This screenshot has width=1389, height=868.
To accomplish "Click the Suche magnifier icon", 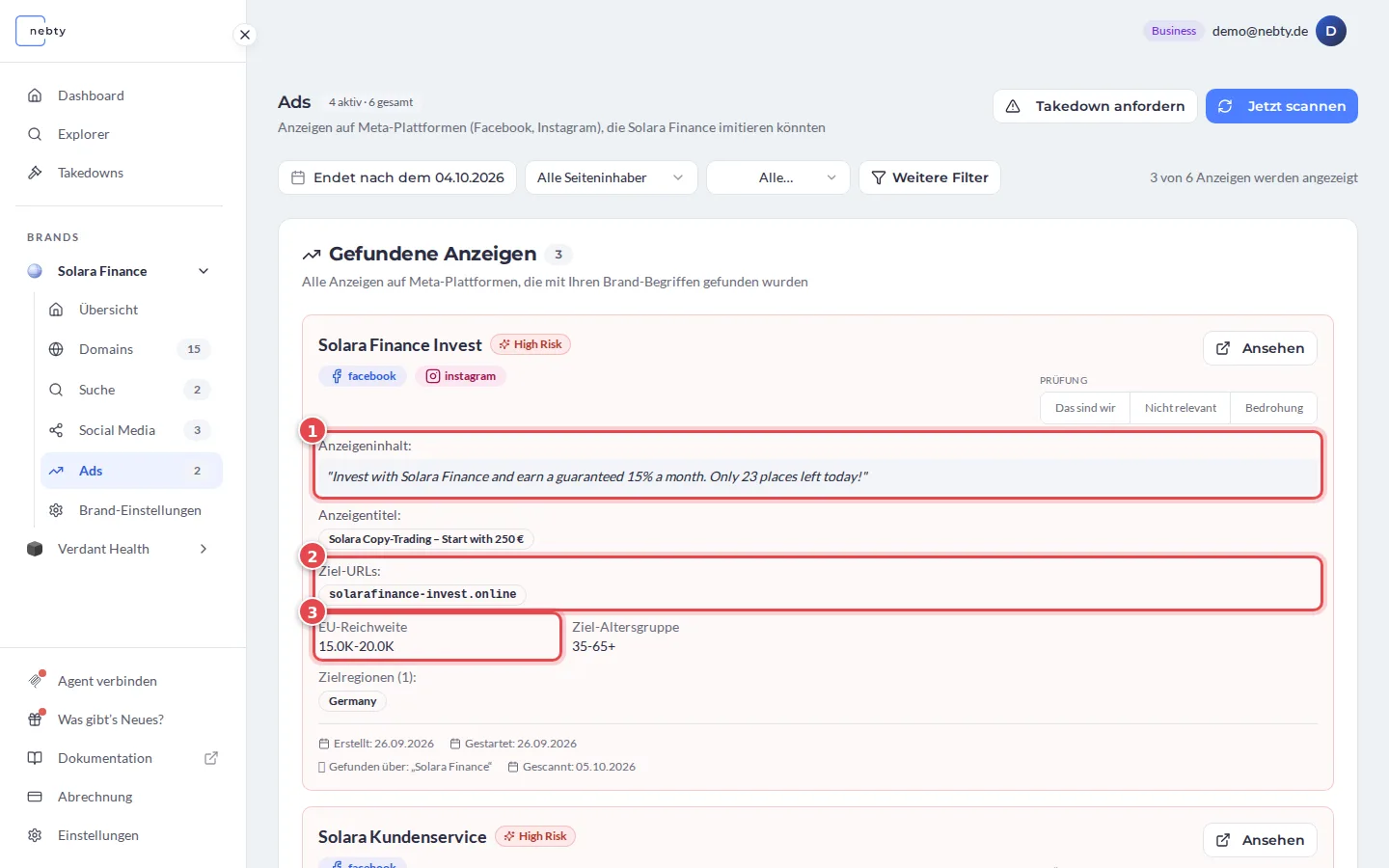I will point(56,390).
